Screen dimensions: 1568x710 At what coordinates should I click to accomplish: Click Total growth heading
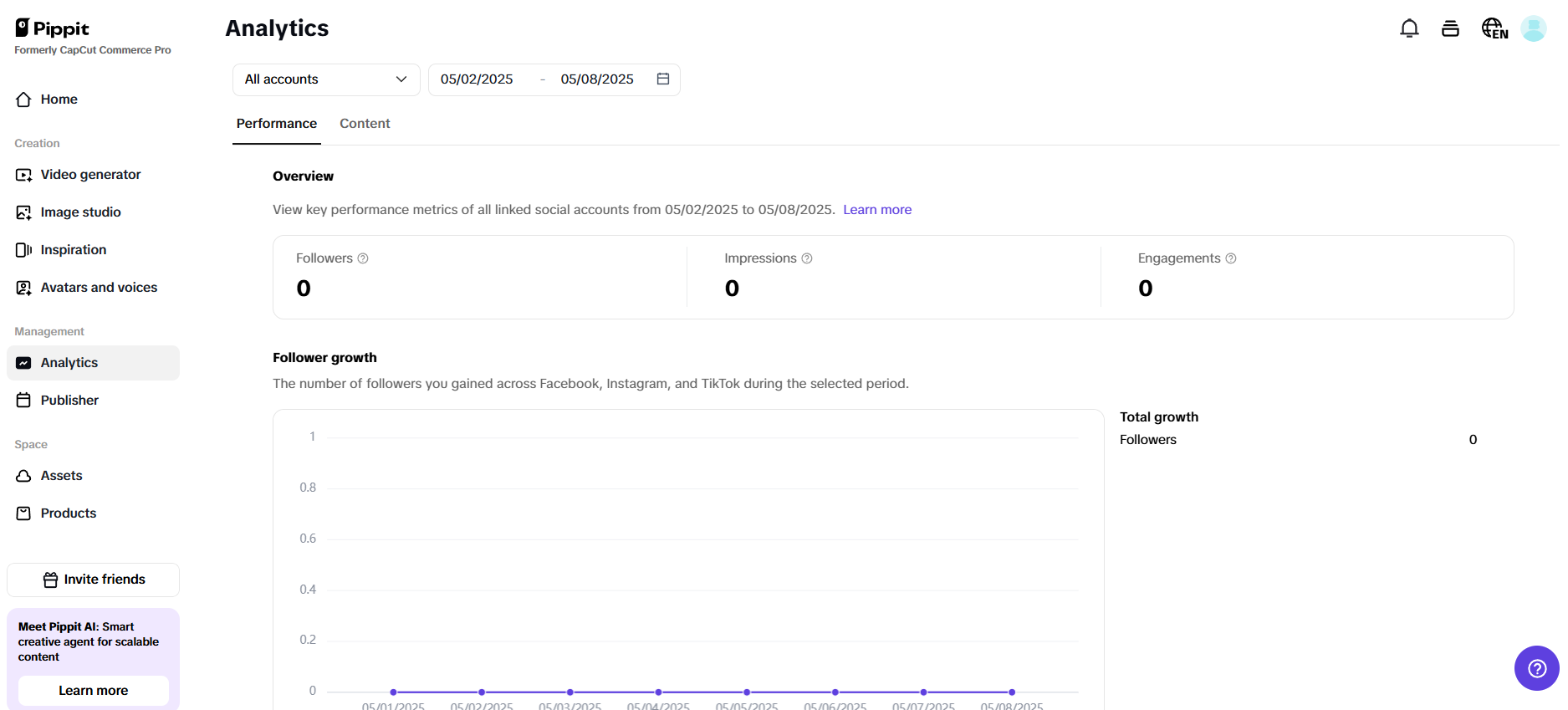[1159, 417]
